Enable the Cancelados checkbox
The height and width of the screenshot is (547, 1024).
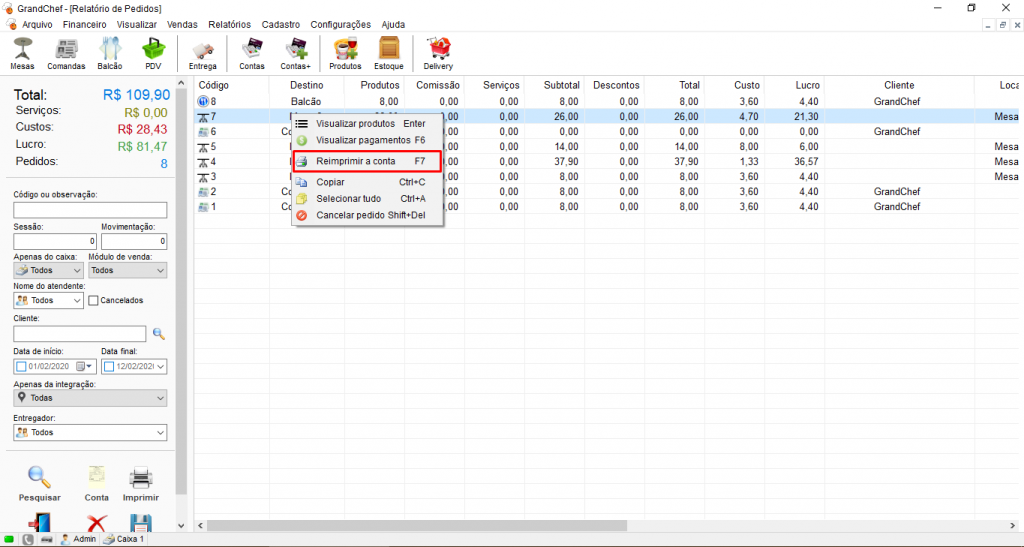click(x=94, y=300)
